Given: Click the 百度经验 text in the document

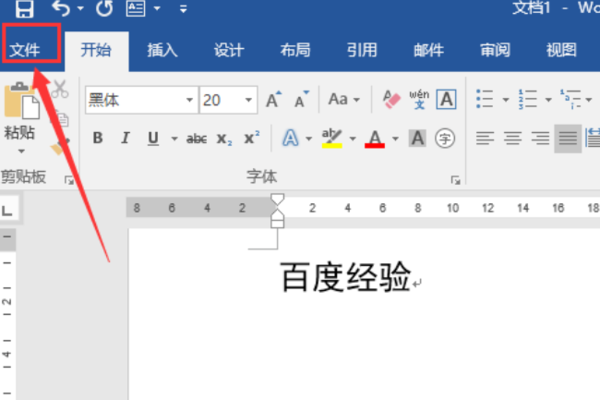Looking at the screenshot, I should coord(346,277).
